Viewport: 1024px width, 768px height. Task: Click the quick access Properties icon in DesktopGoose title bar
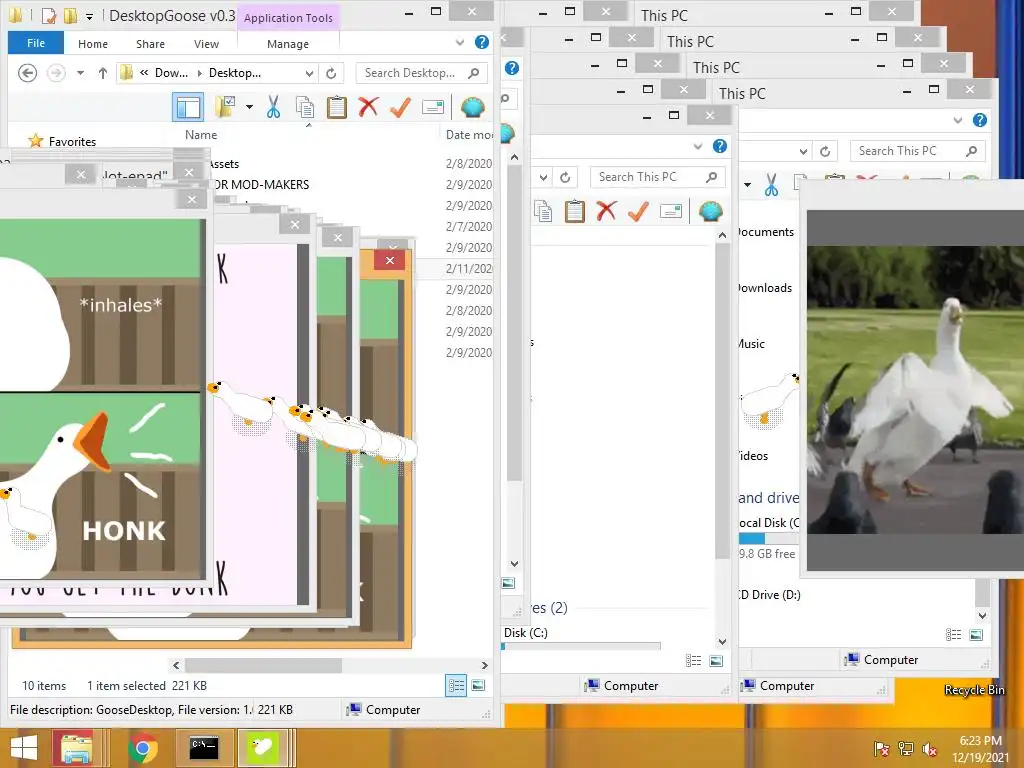tap(48, 15)
